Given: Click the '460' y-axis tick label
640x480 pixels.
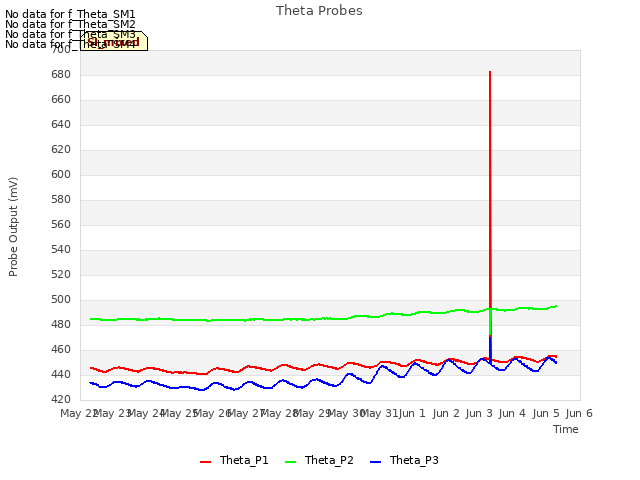Looking at the screenshot, I should pos(61,350).
